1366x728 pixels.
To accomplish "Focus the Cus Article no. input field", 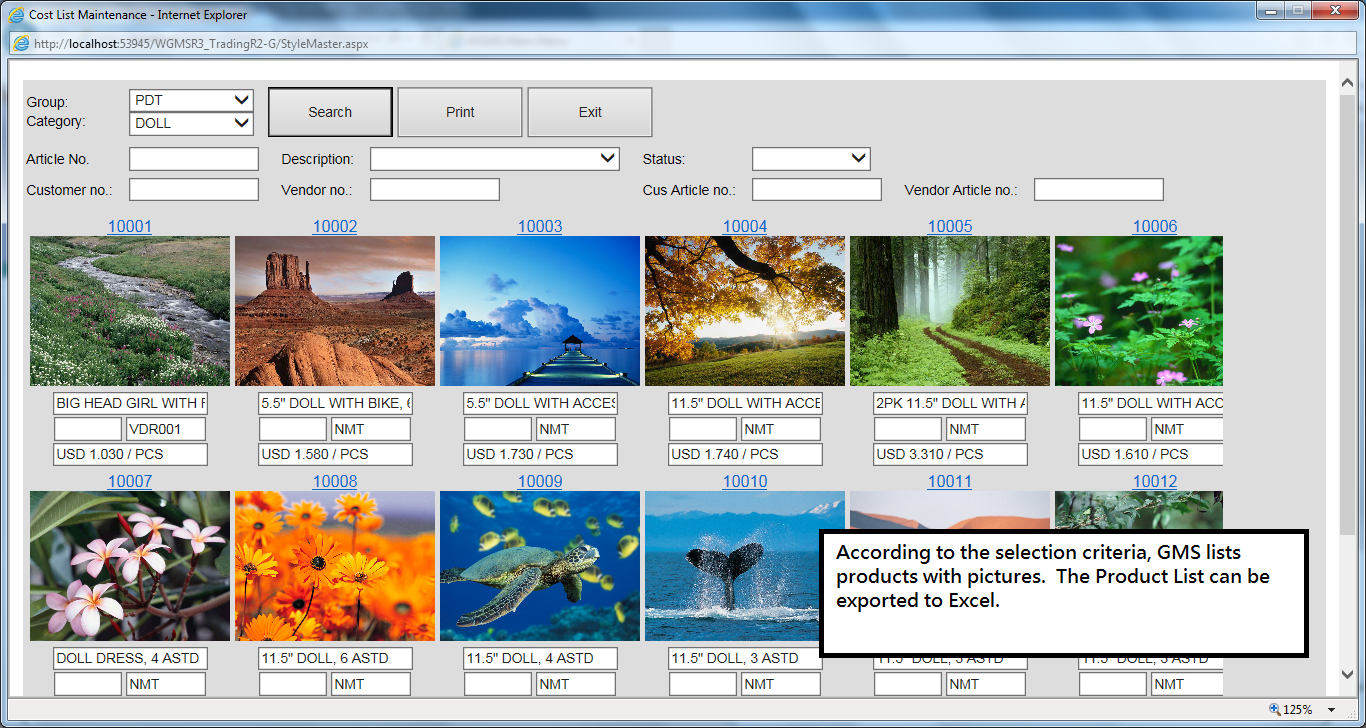I will pos(817,190).
